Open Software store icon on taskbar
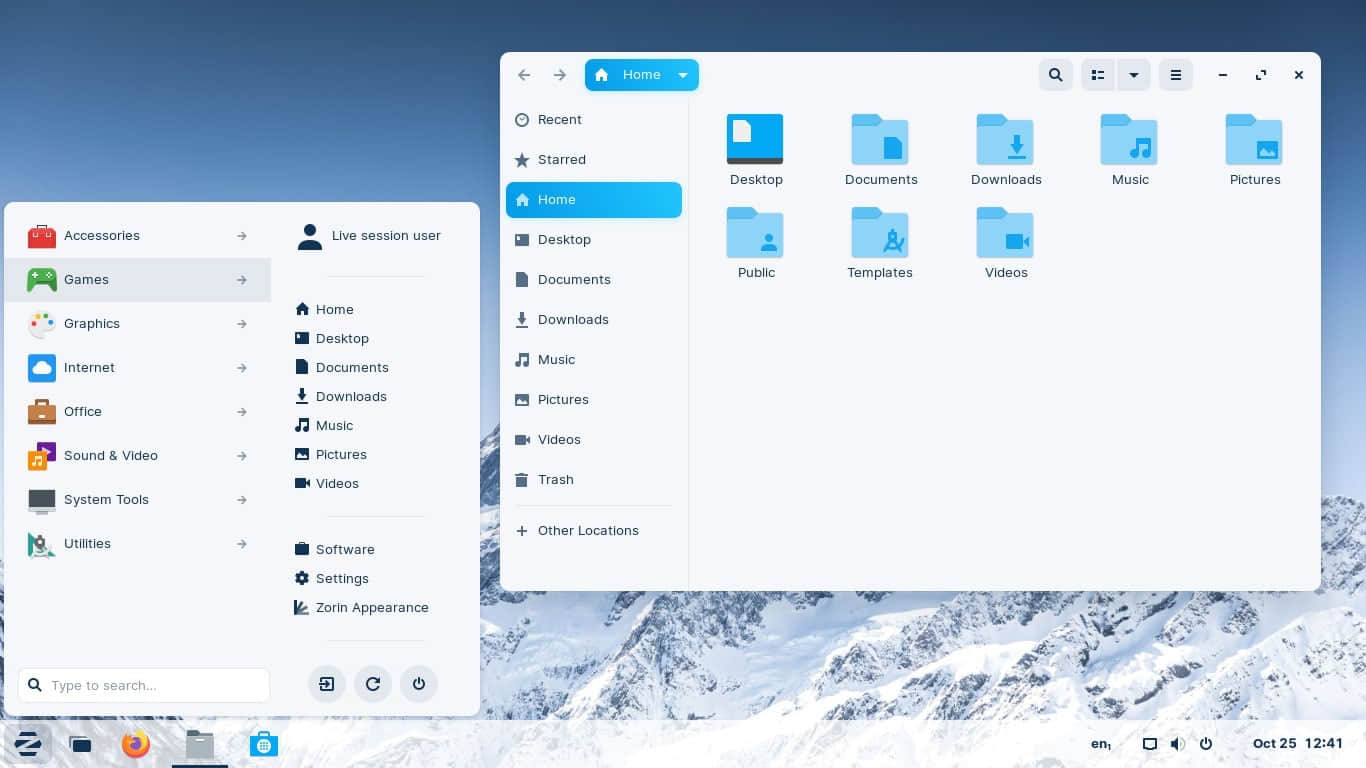Screen dimensions: 1366x768 click(x=264, y=744)
